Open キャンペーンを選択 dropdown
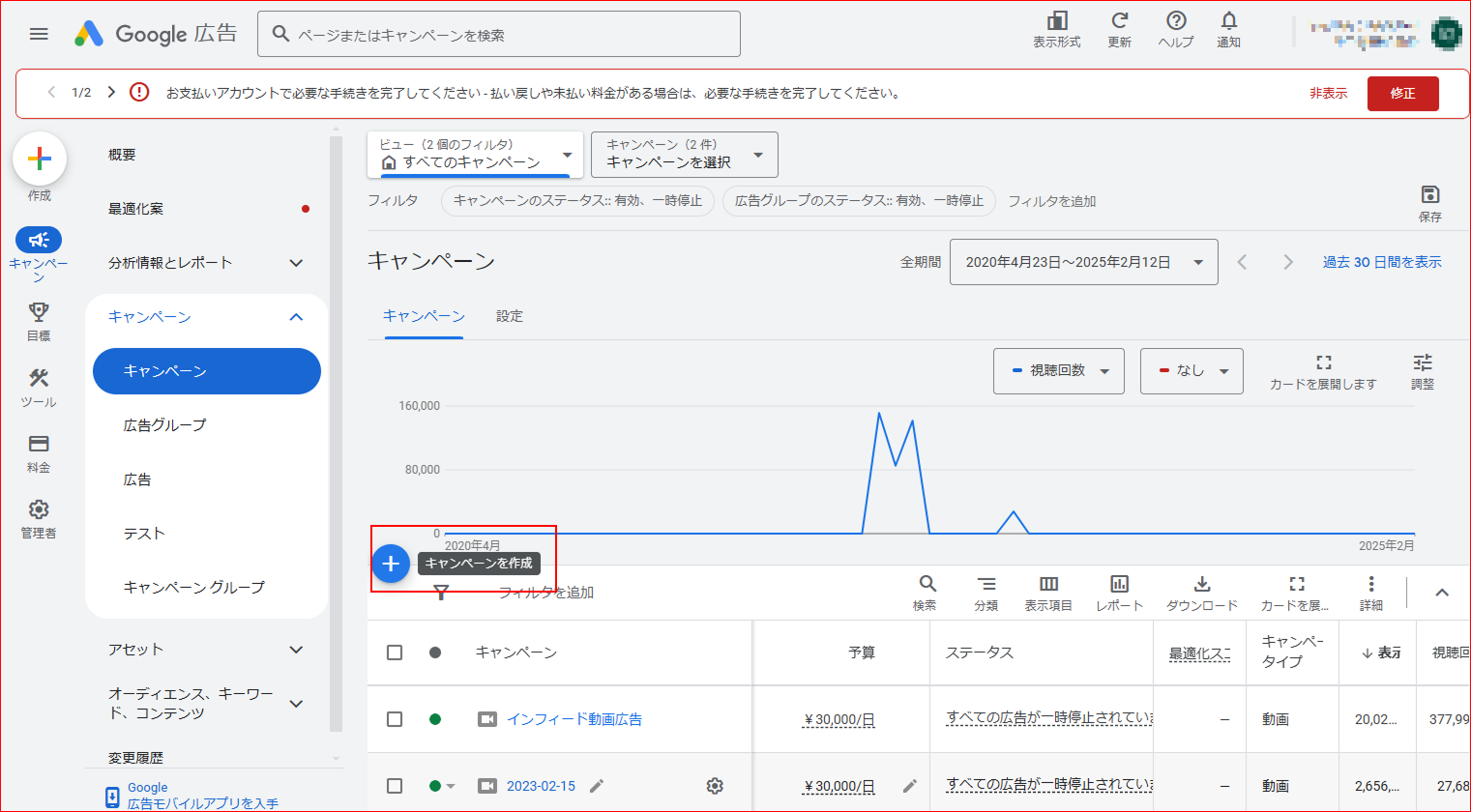 pos(685,155)
